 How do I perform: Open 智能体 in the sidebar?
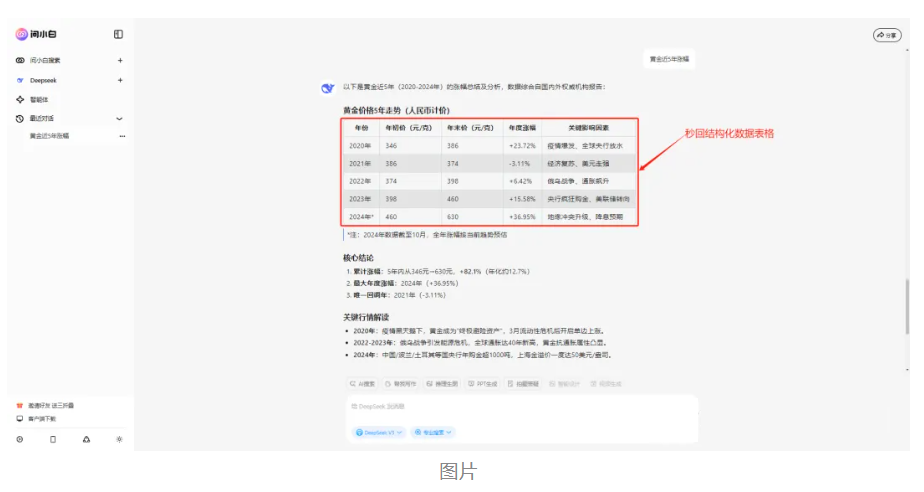tap(39, 100)
